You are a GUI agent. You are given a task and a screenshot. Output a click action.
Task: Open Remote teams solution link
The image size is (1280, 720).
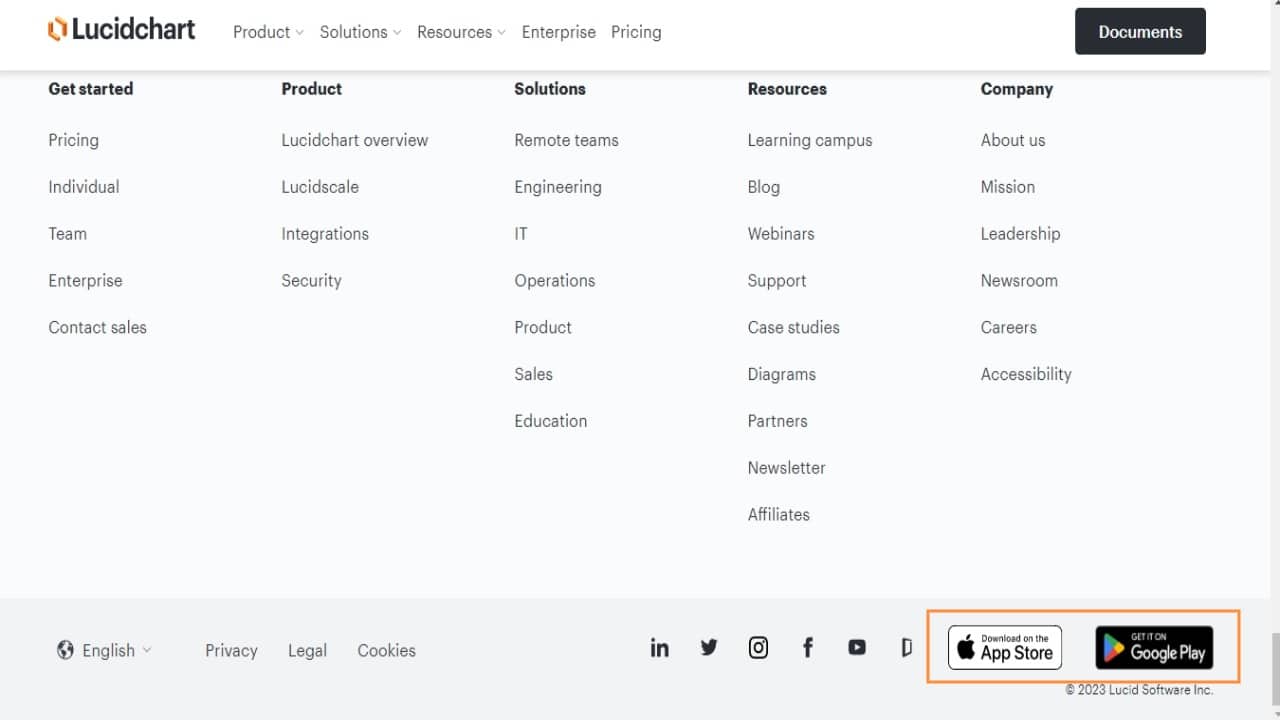coord(566,140)
